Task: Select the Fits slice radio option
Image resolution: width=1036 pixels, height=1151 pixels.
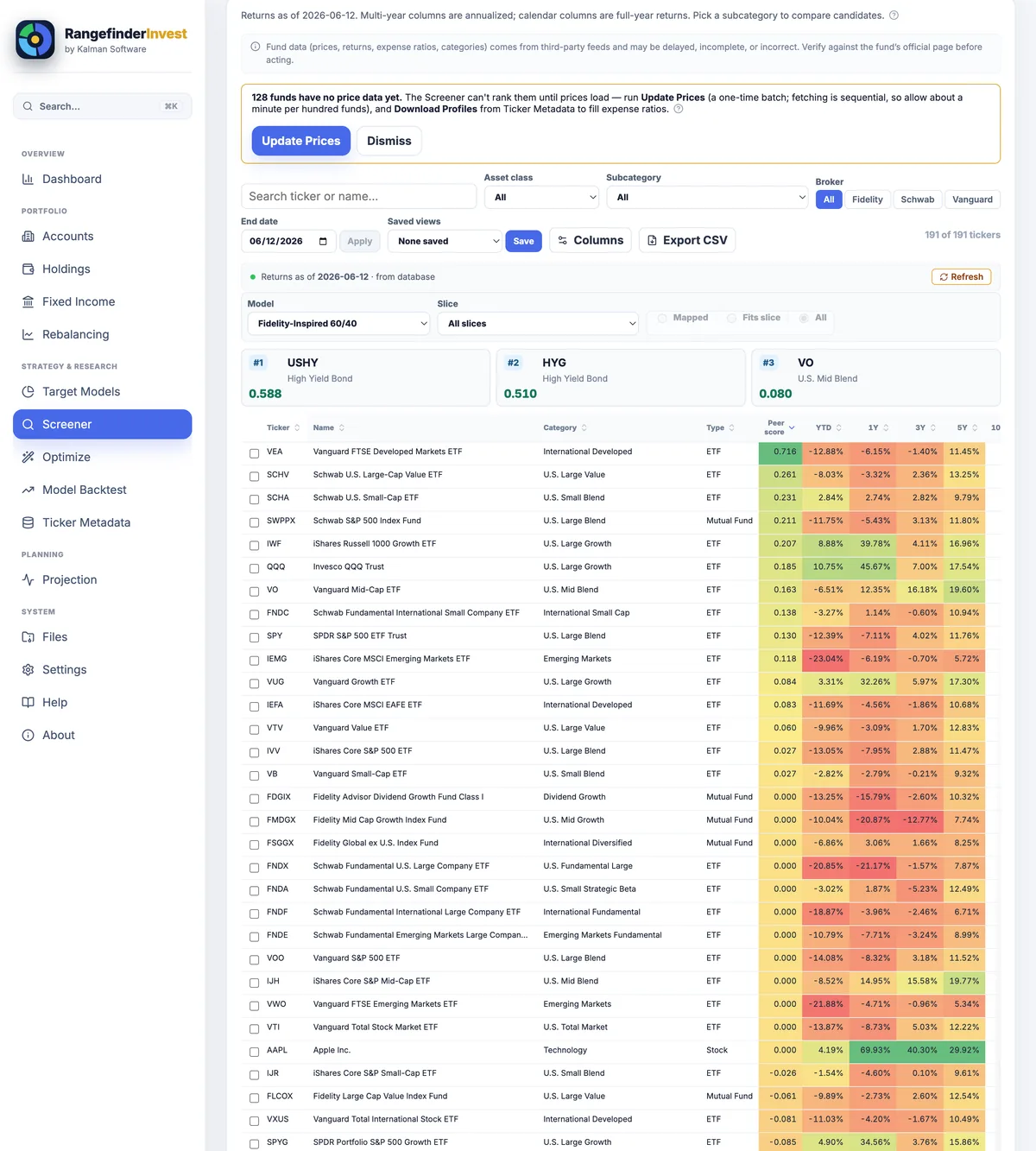Action: (x=732, y=319)
